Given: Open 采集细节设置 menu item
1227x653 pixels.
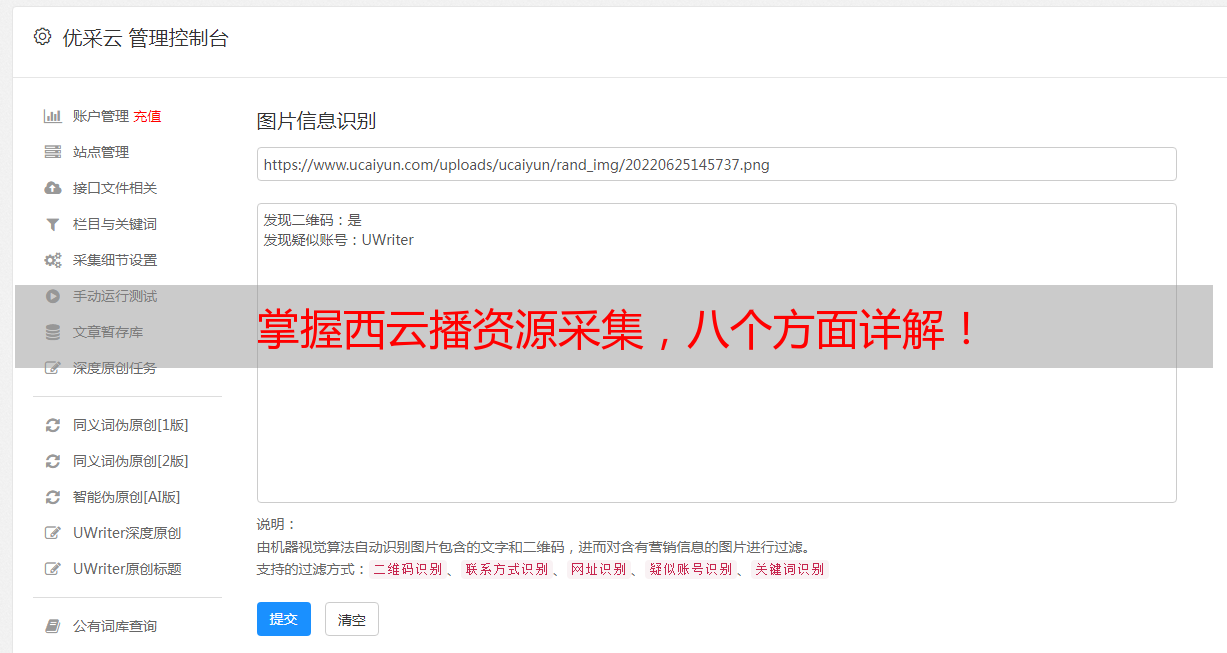Looking at the screenshot, I should 115,260.
